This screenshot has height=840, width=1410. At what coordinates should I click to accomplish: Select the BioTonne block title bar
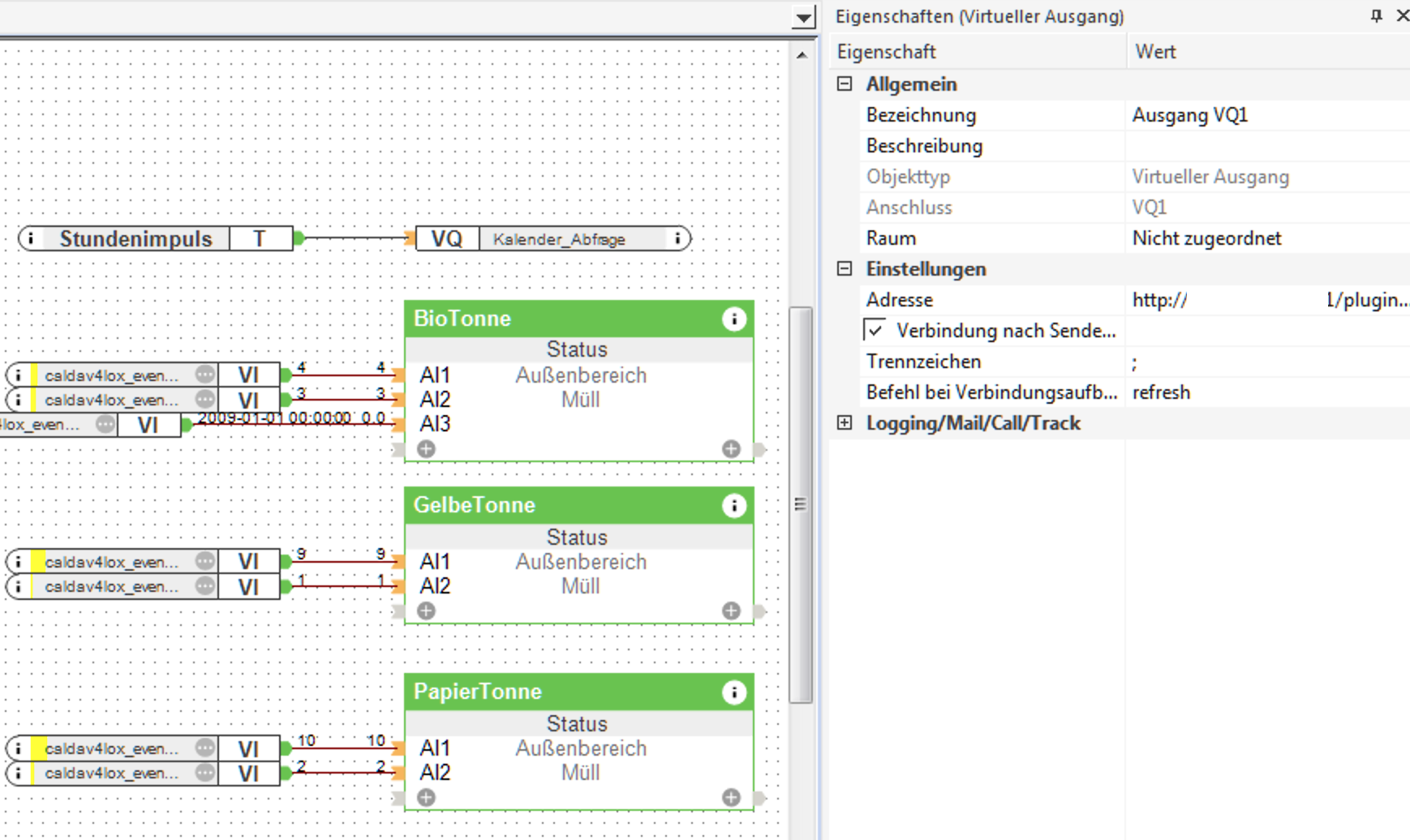click(x=579, y=319)
